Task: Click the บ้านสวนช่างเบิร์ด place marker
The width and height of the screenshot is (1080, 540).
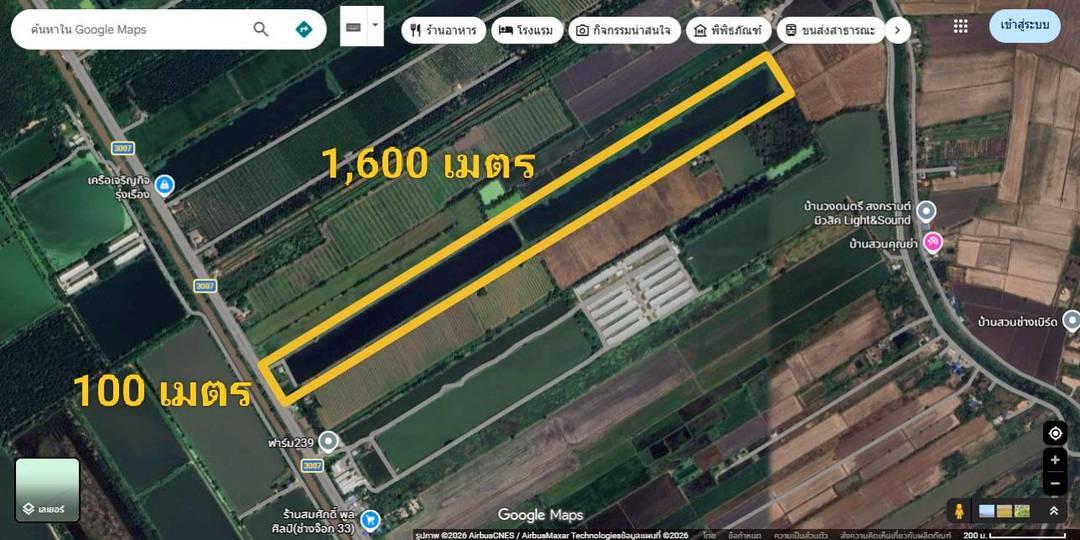Action: point(1071,321)
